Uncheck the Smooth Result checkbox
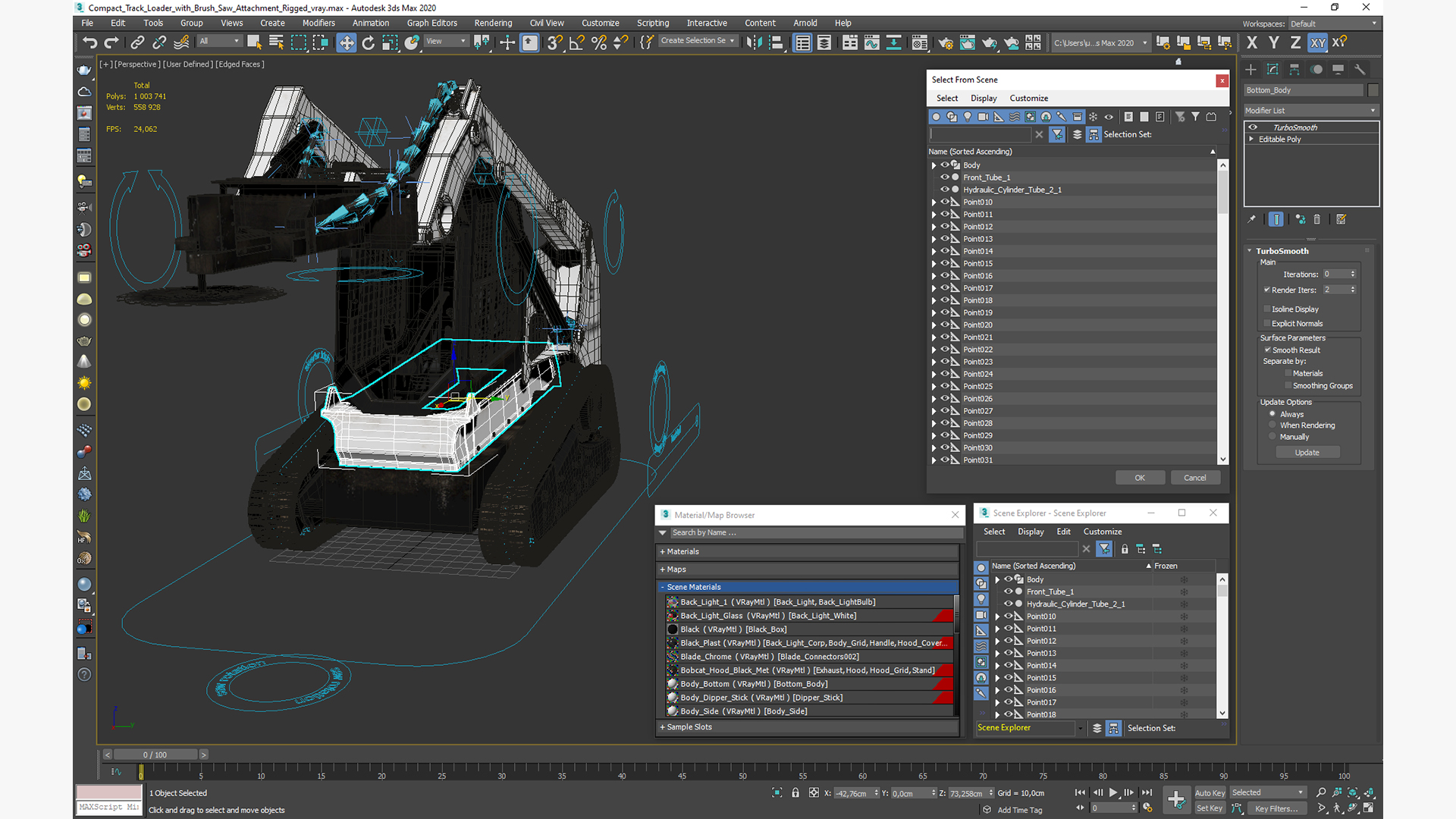Viewport: 1456px width, 819px height. pyautogui.click(x=1267, y=350)
